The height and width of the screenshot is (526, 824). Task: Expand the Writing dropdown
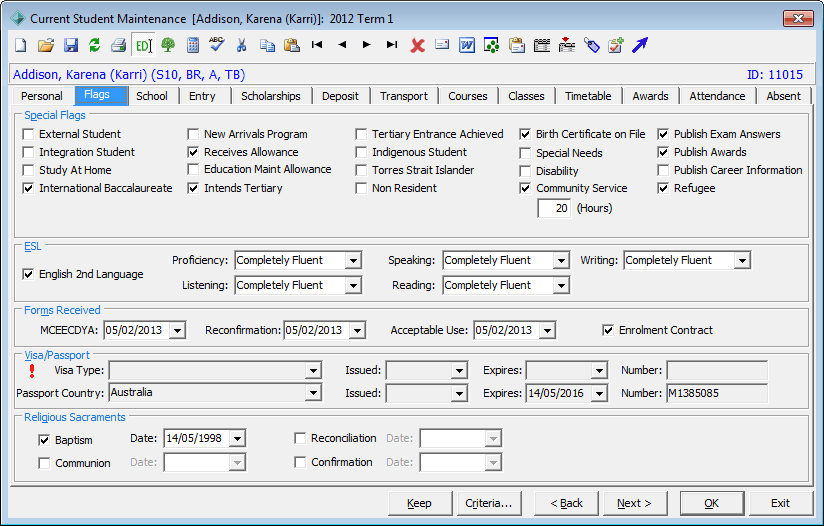(x=742, y=261)
